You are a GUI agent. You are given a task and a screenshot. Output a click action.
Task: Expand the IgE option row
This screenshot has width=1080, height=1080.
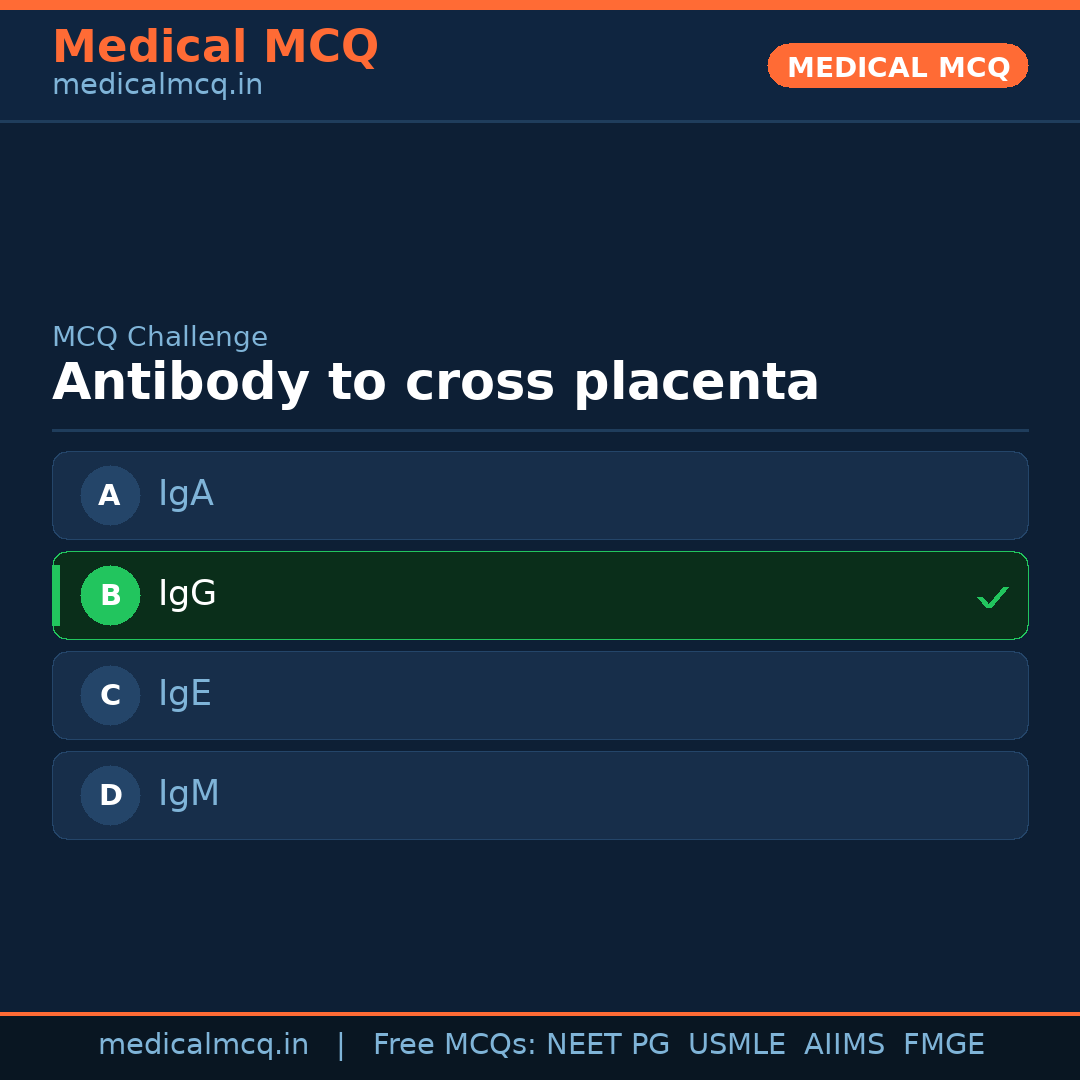(x=540, y=695)
